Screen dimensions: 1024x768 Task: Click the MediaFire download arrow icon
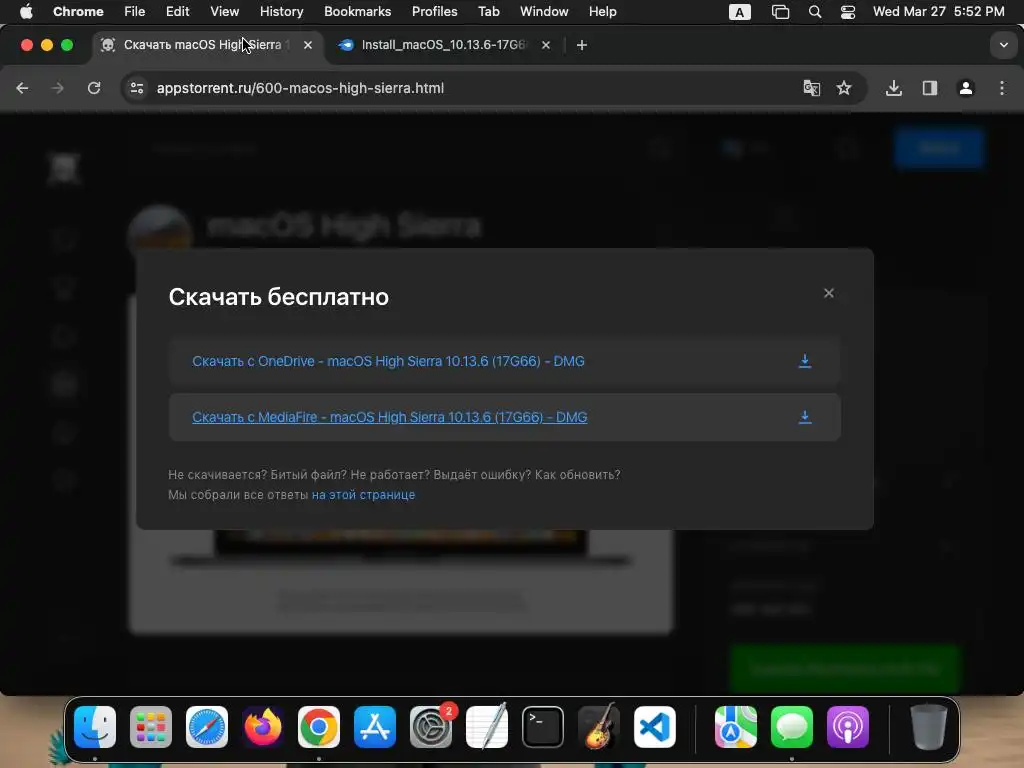pos(805,417)
